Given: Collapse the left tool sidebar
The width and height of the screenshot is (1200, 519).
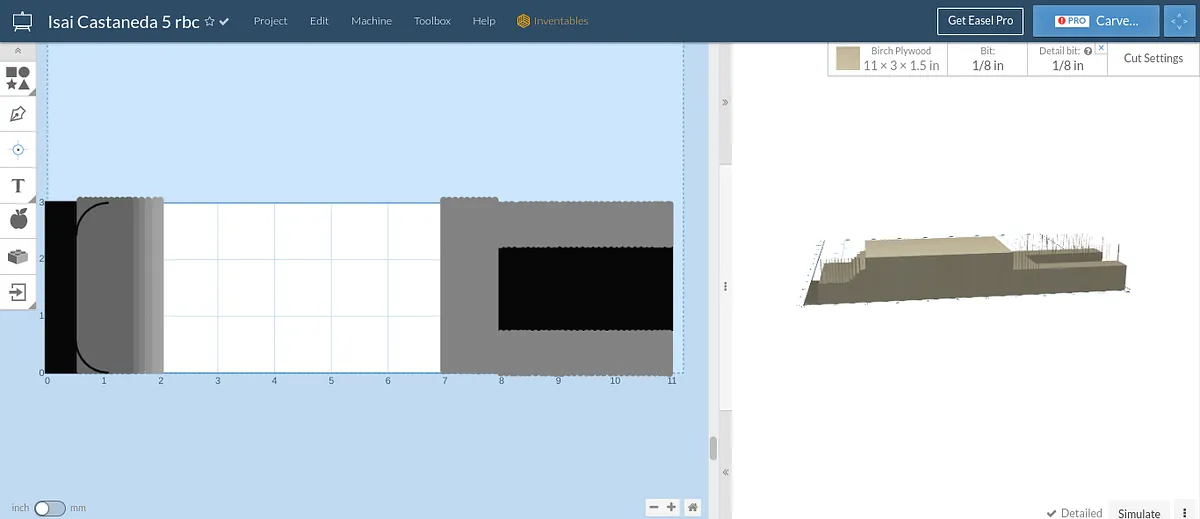Looking at the screenshot, I should point(17,50).
